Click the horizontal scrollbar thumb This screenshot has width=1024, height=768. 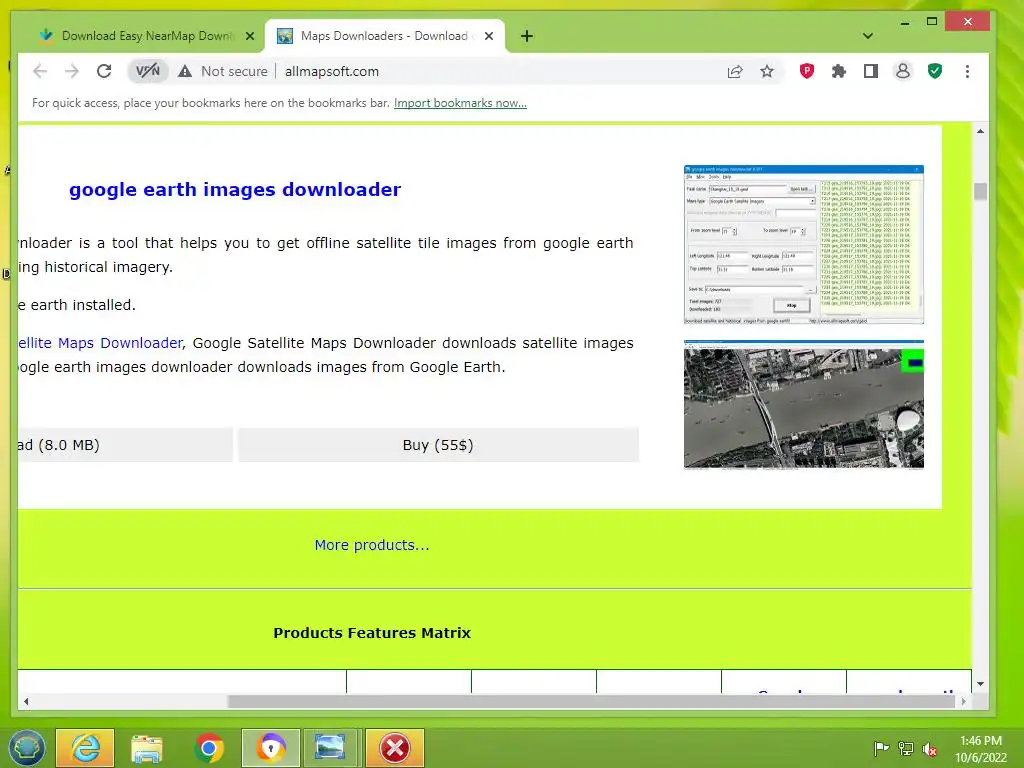pyautogui.click(x=591, y=701)
